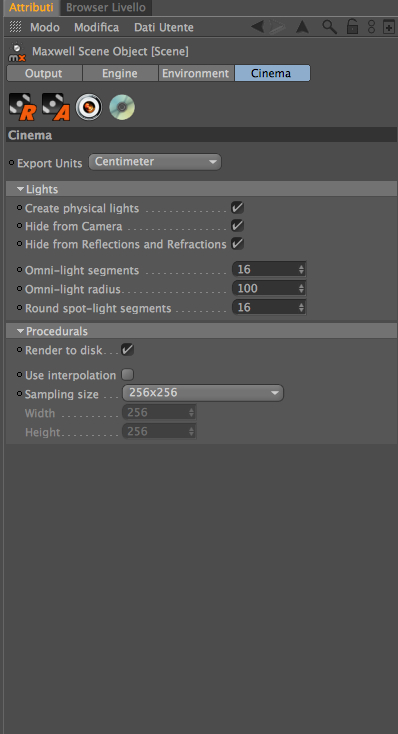Screen dimensions: 398x734
Task: Uncheck Hide from Camera
Action: 237,225
